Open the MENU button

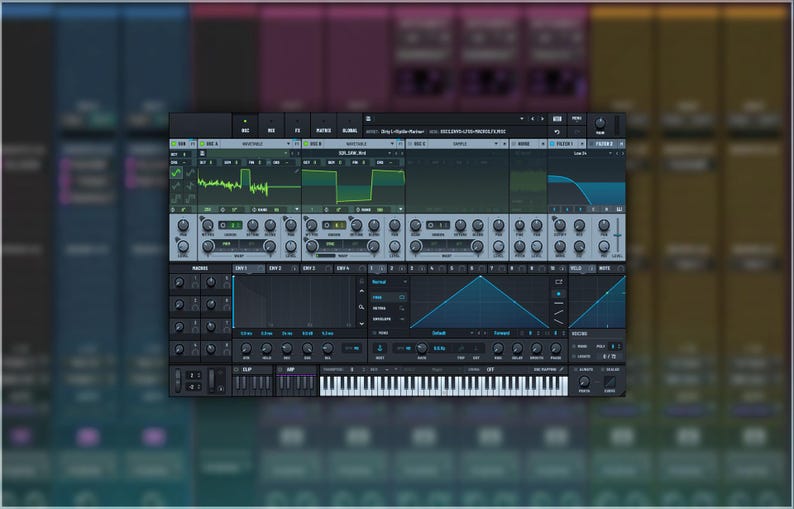pyautogui.click(x=577, y=119)
